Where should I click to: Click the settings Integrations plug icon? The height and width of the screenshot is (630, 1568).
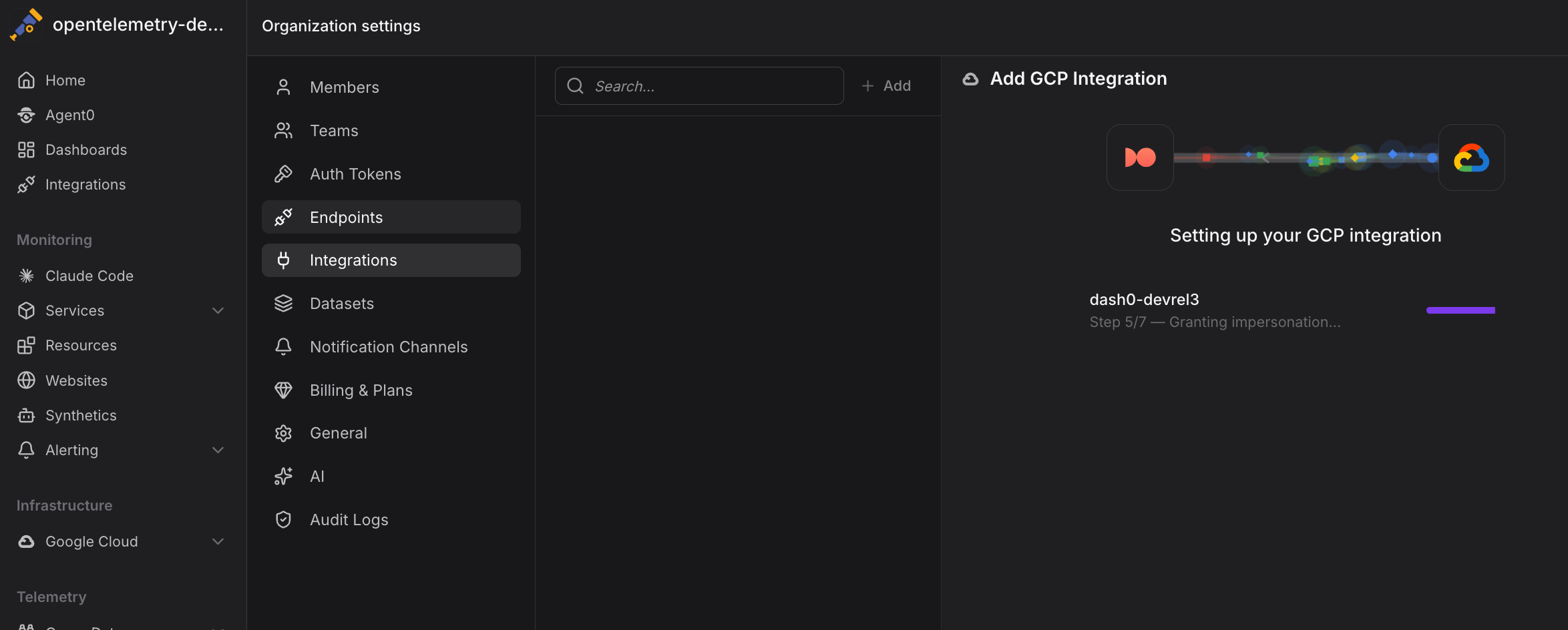pos(283,260)
